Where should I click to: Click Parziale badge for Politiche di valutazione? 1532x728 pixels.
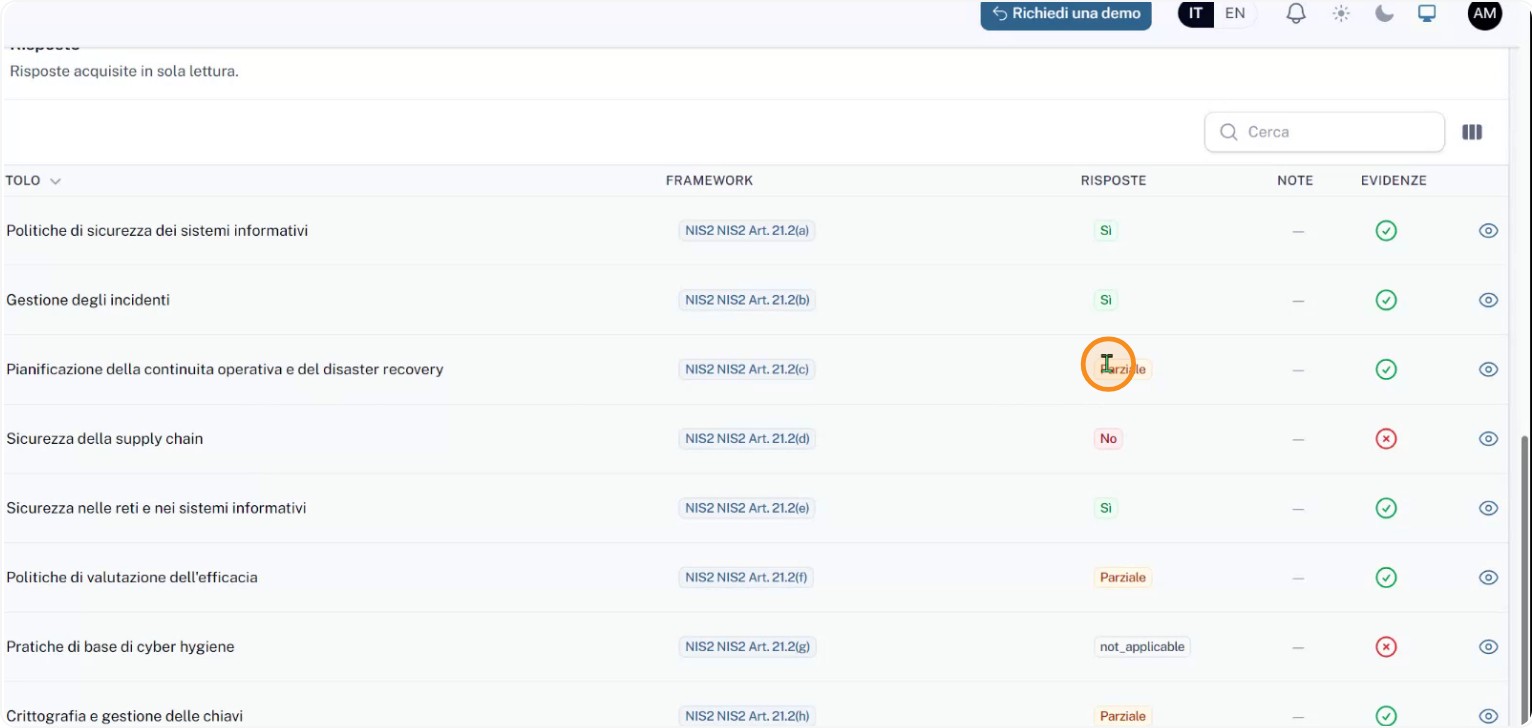(x=1123, y=577)
